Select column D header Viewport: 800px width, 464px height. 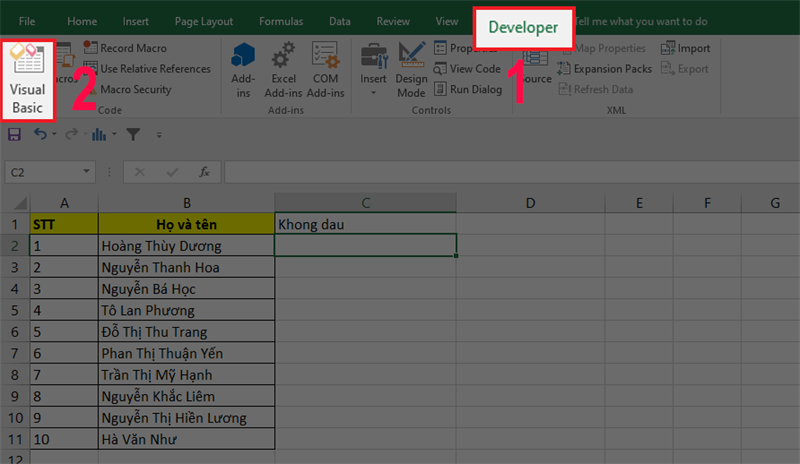tap(530, 203)
